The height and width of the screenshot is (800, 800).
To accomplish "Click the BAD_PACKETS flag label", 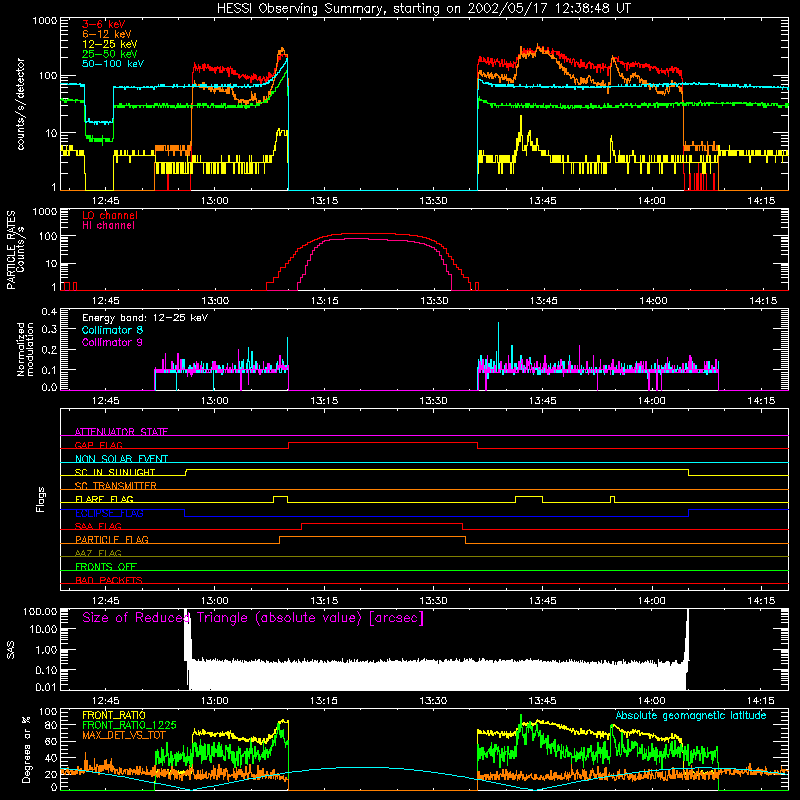I will pos(109,580).
